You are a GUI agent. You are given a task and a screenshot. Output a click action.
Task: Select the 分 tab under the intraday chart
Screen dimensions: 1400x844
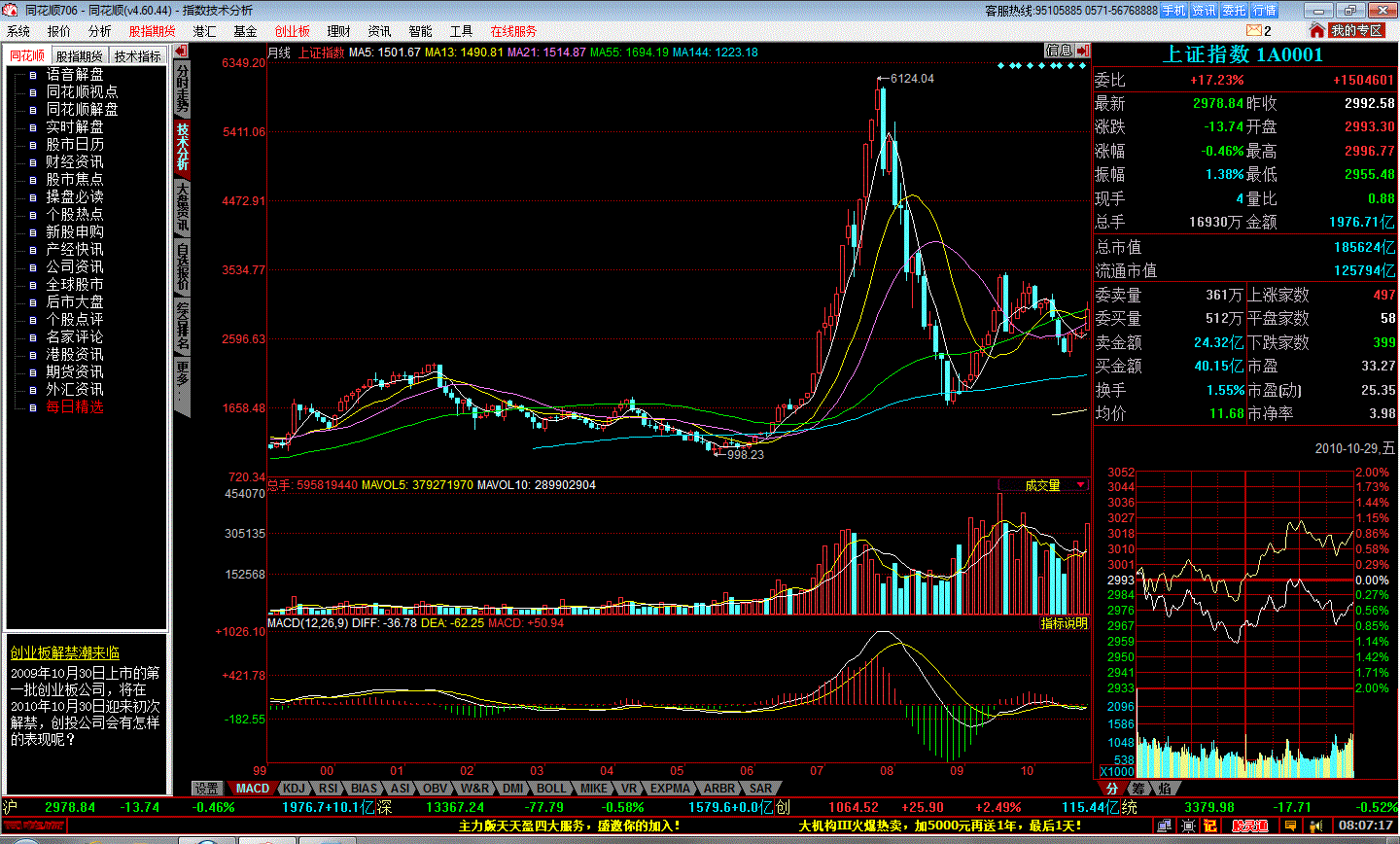[1111, 789]
